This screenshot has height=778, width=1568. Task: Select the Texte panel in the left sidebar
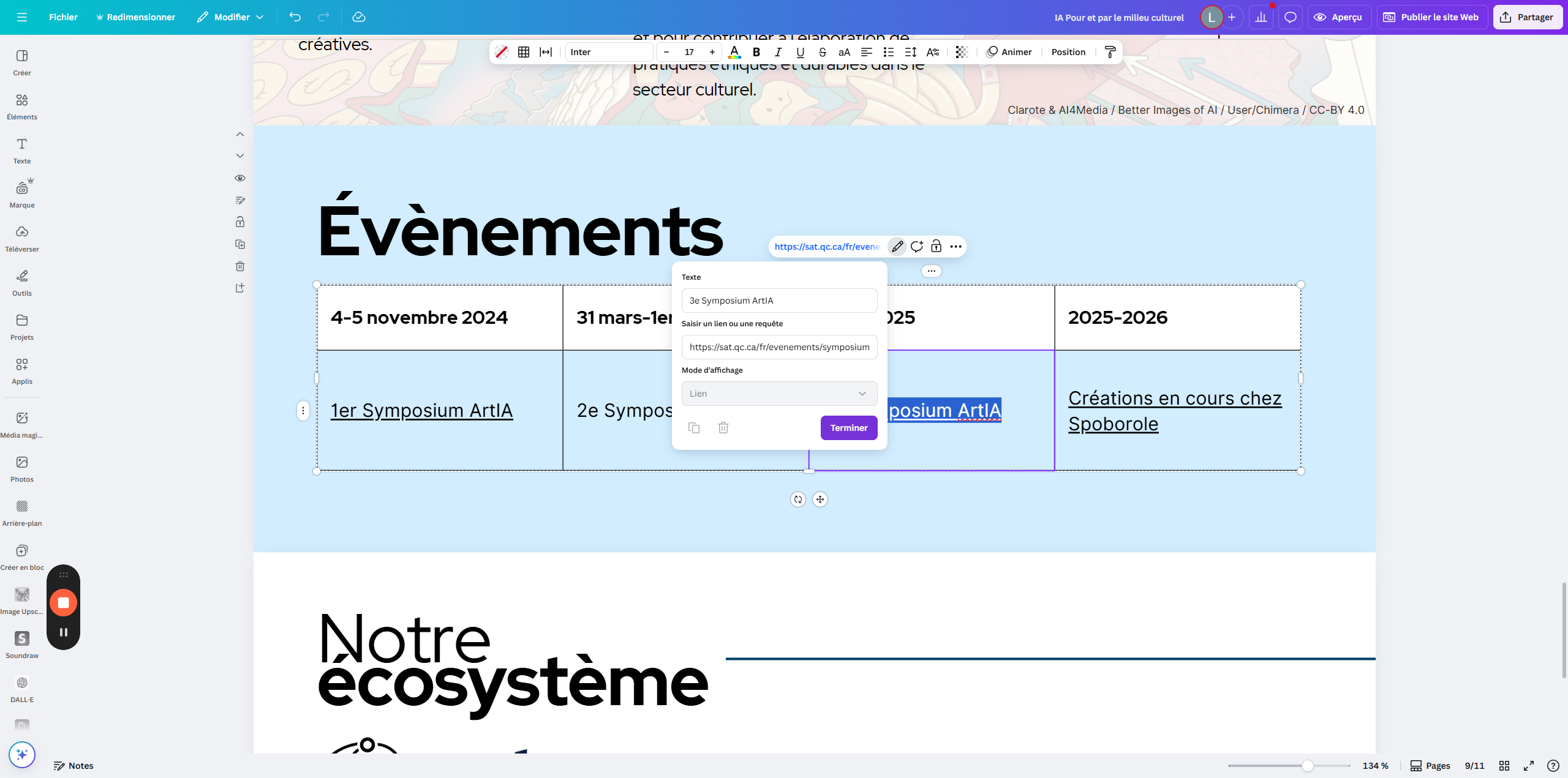(21, 150)
